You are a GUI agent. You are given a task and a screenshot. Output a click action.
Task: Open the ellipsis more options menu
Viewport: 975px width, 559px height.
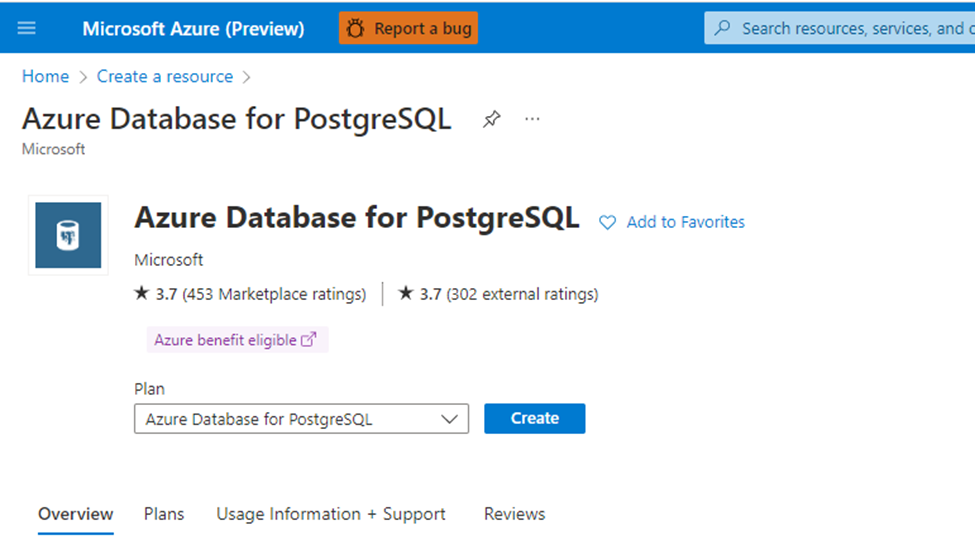click(x=532, y=120)
